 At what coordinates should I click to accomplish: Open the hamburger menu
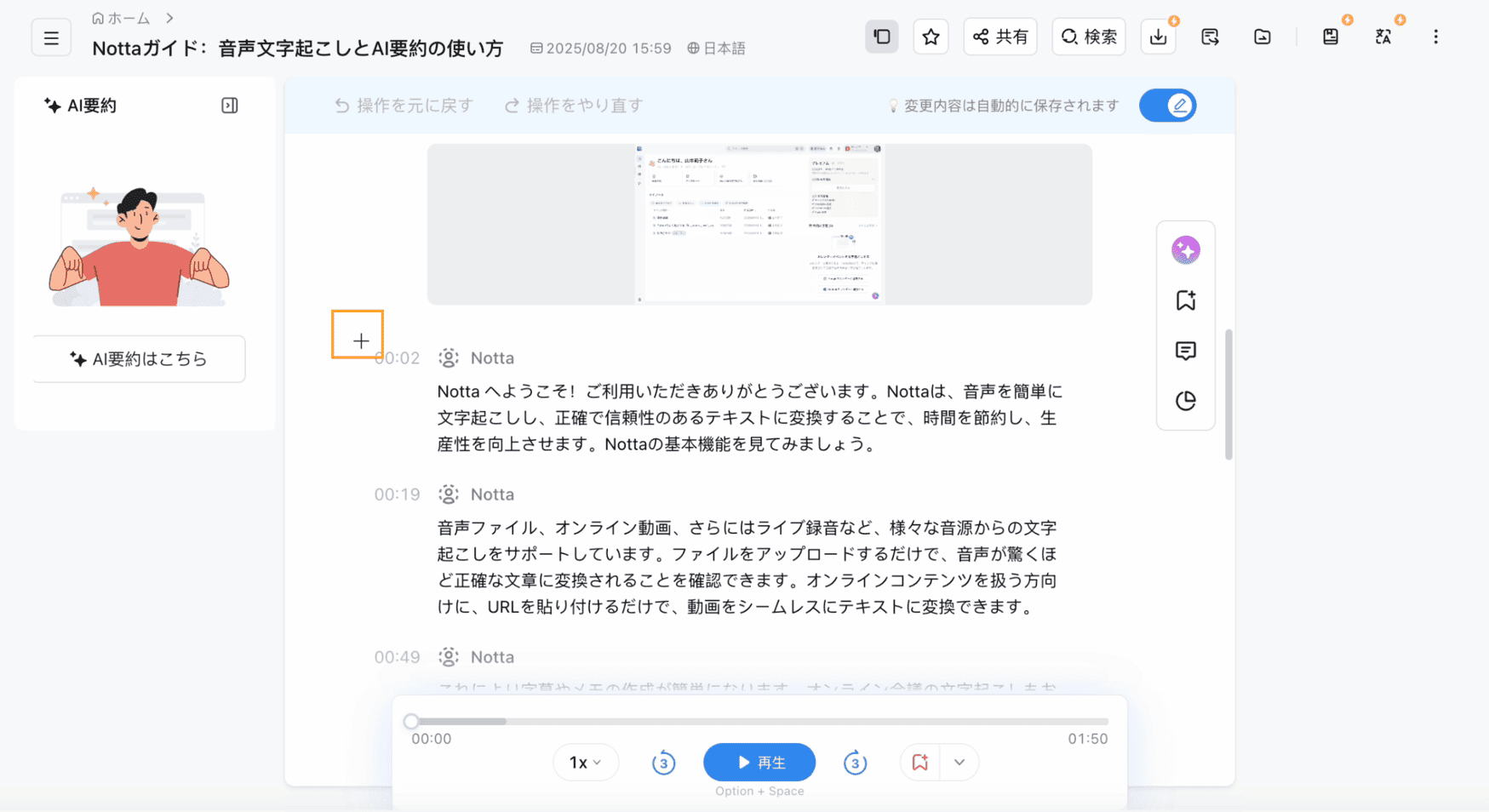pyautogui.click(x=51, y=37)
